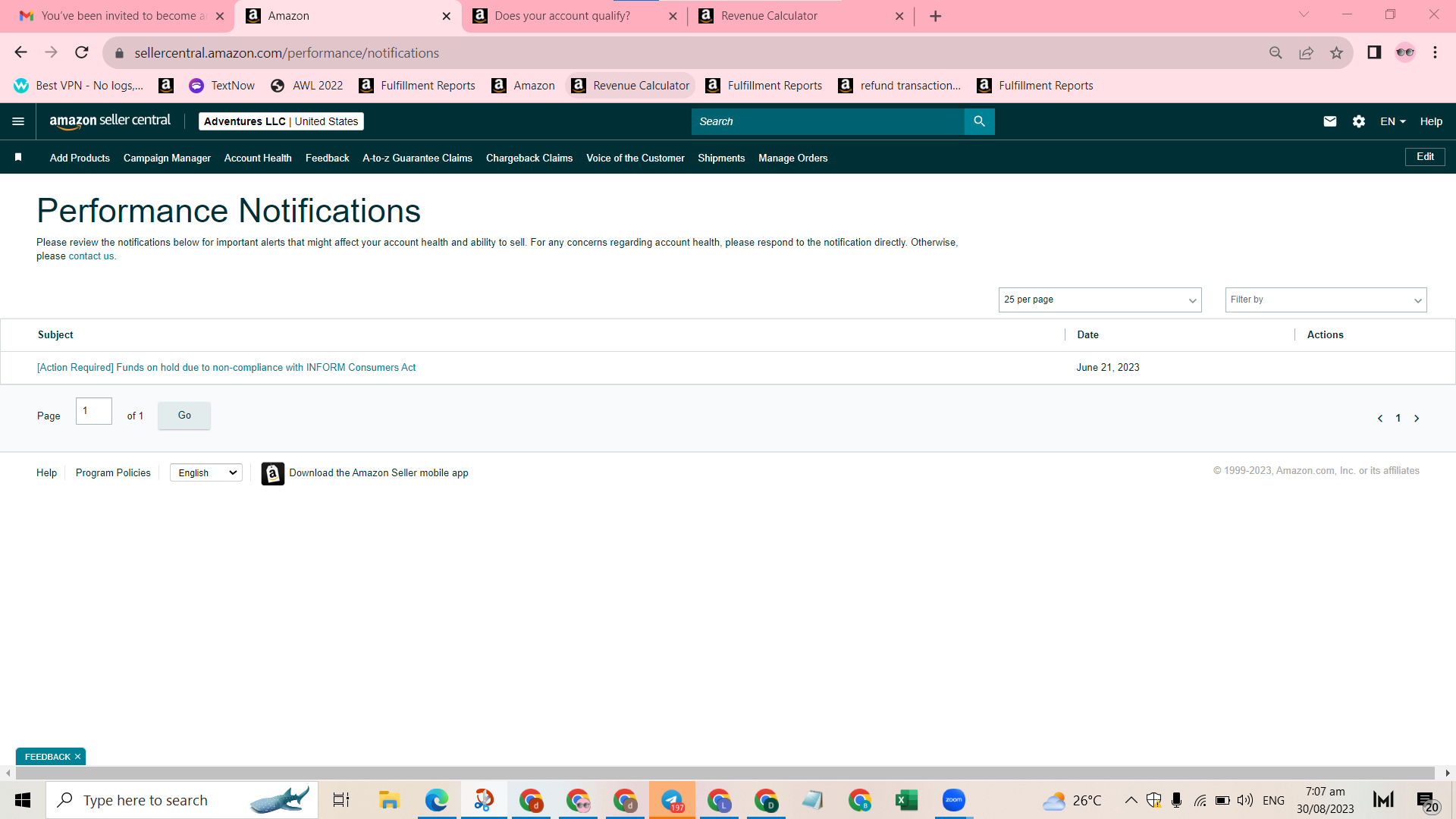Open the English language selector in footer
This screenshot has width=1456, height=819.
click(x=206, y=472)
